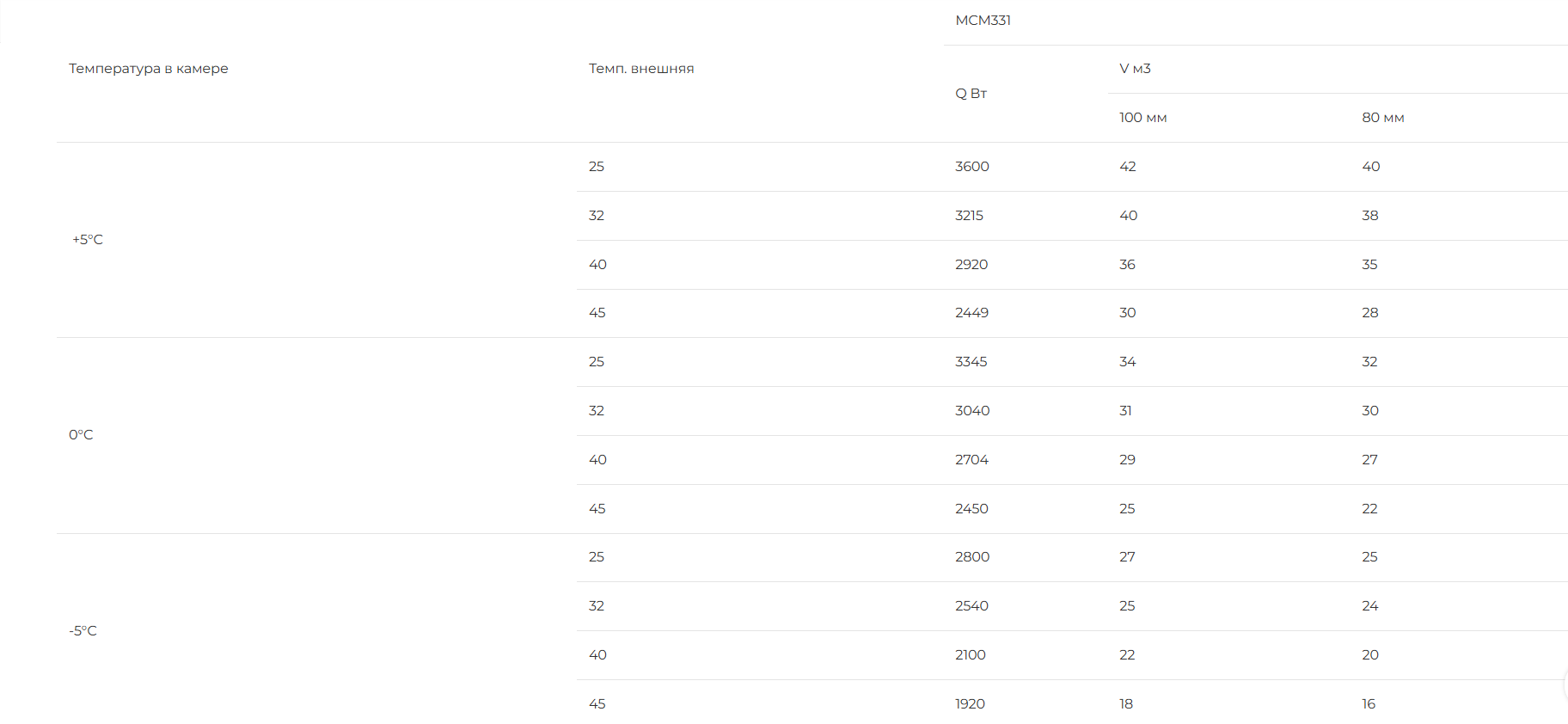Select the 'Q Вт' header cell
The height and width of the screenshot is (724, 1568).
coord(971,93)
